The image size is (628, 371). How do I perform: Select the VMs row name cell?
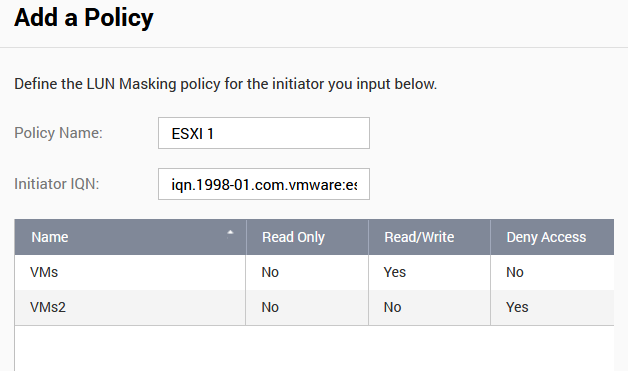[x=130, y=272]
